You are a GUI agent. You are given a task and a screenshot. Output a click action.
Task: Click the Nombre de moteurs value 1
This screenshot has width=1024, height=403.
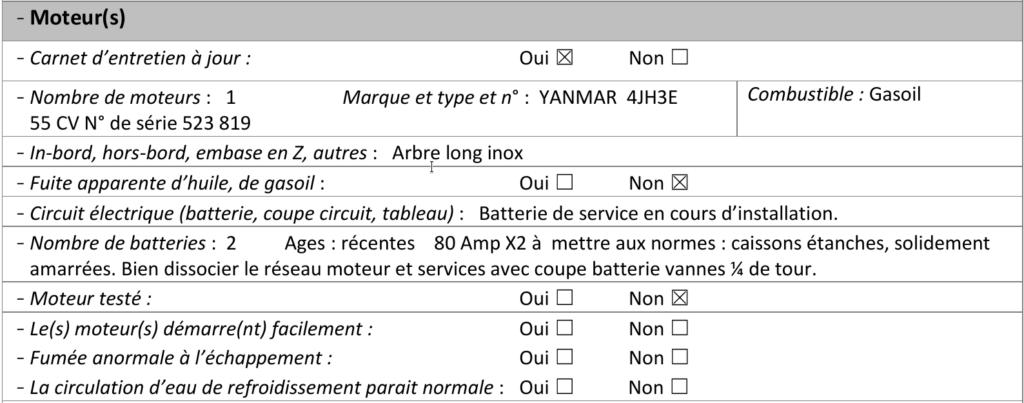231,98
